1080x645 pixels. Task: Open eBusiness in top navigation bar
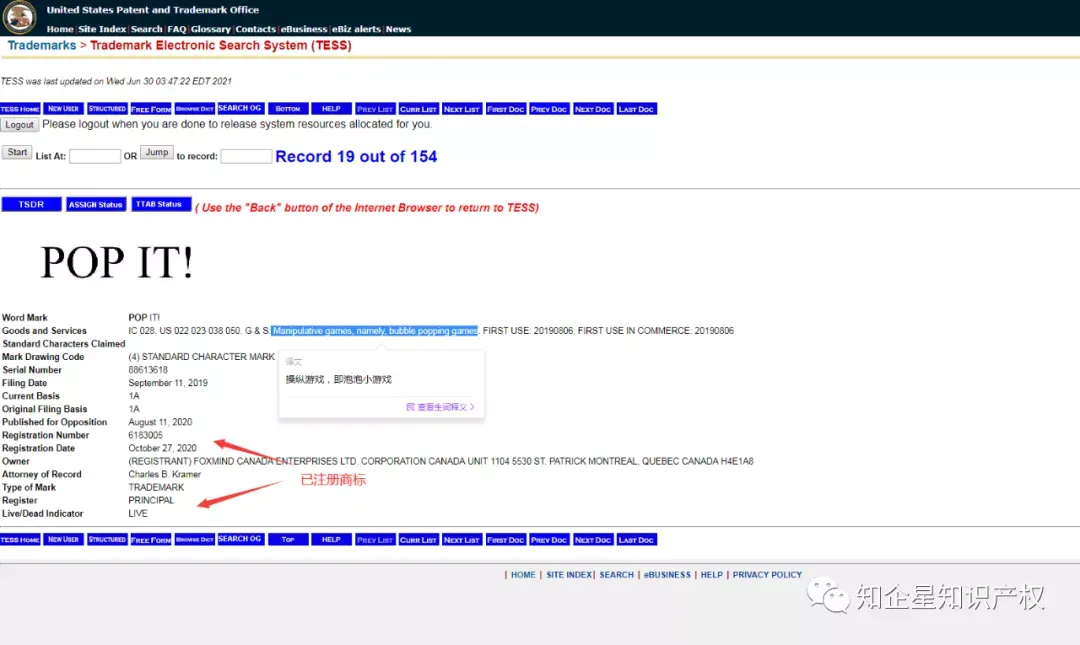(x=304, y=29)
